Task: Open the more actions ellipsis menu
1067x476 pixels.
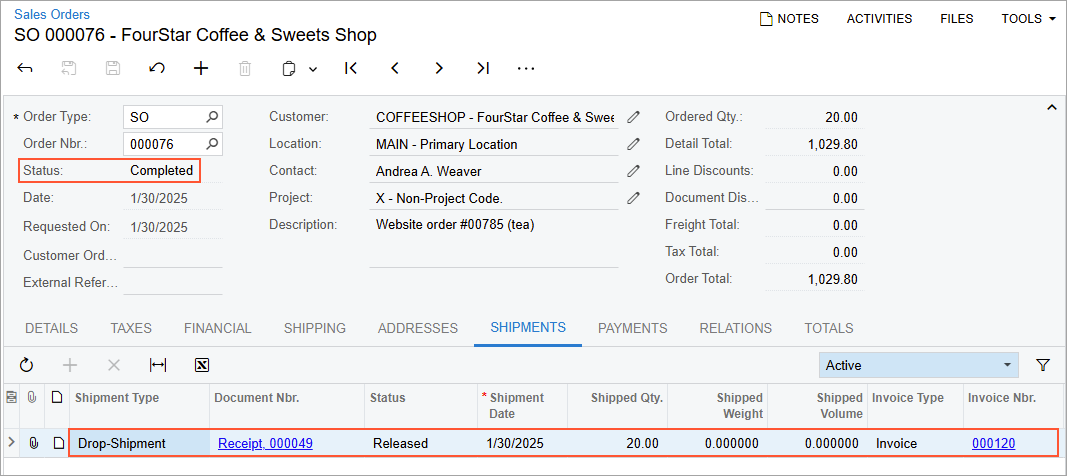Action: (526, 68)
